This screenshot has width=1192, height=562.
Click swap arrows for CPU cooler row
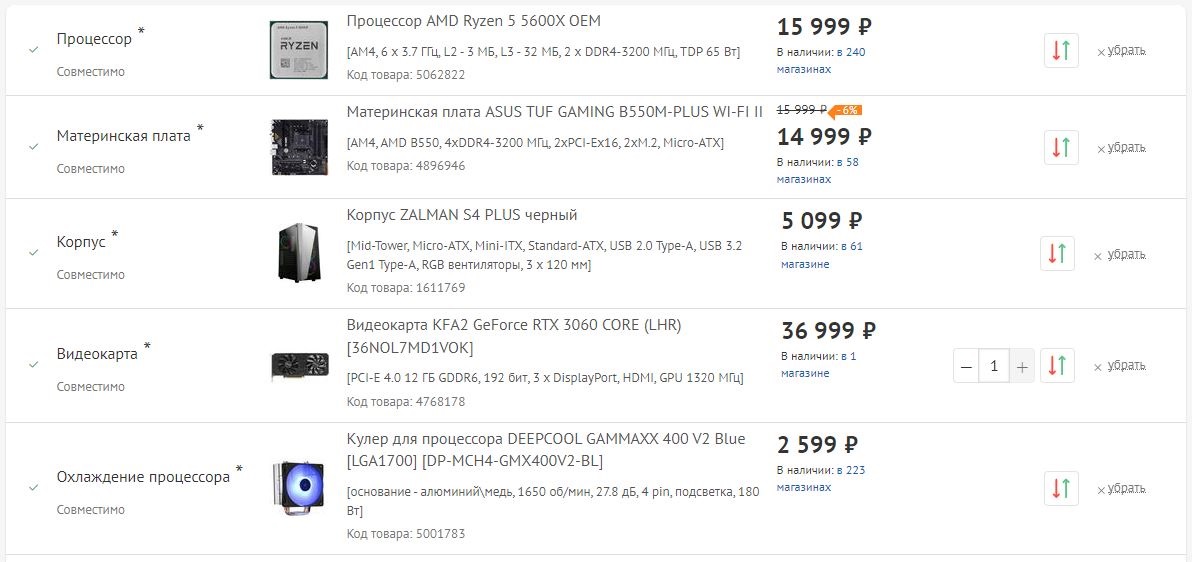point(1061,489)
